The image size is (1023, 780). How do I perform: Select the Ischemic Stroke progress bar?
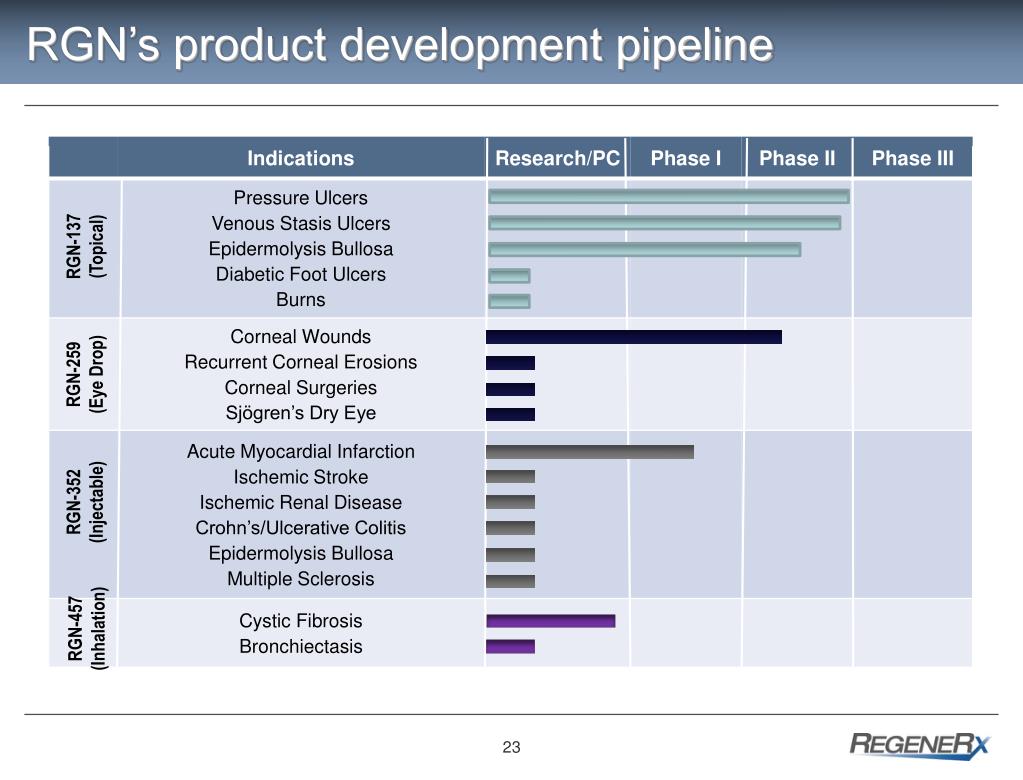coord(510,477)
